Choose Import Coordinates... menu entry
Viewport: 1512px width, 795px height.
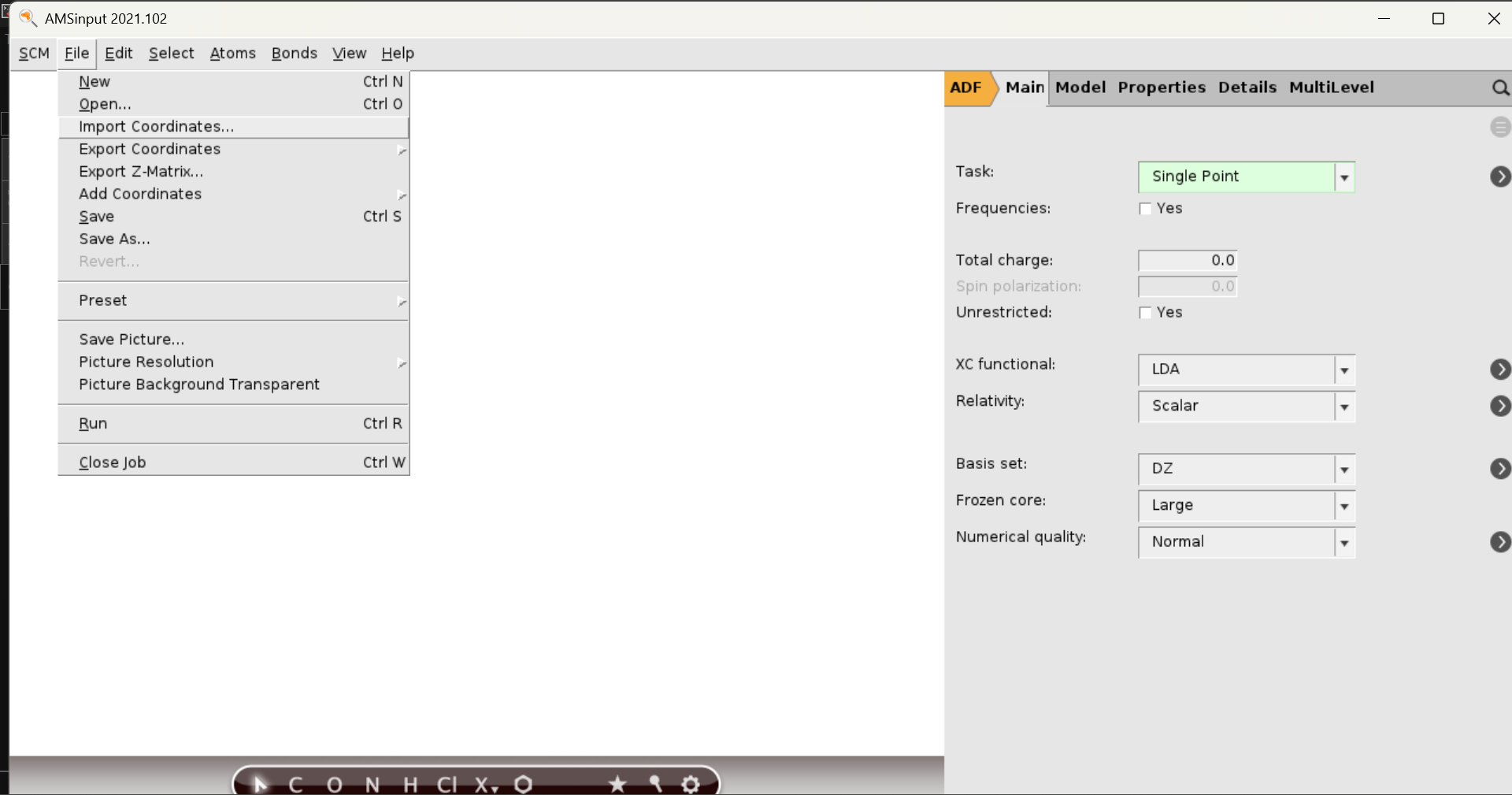[234, 127]
